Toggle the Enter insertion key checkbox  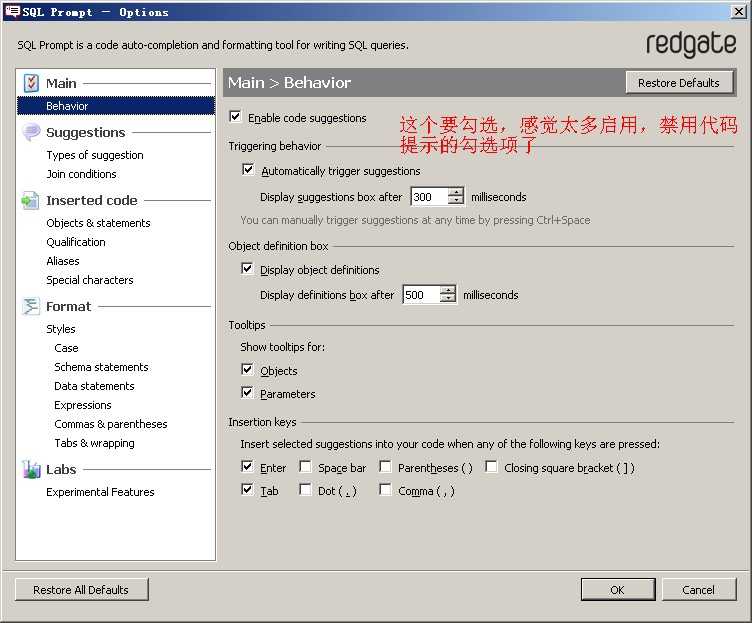click(x=247, y=466)
